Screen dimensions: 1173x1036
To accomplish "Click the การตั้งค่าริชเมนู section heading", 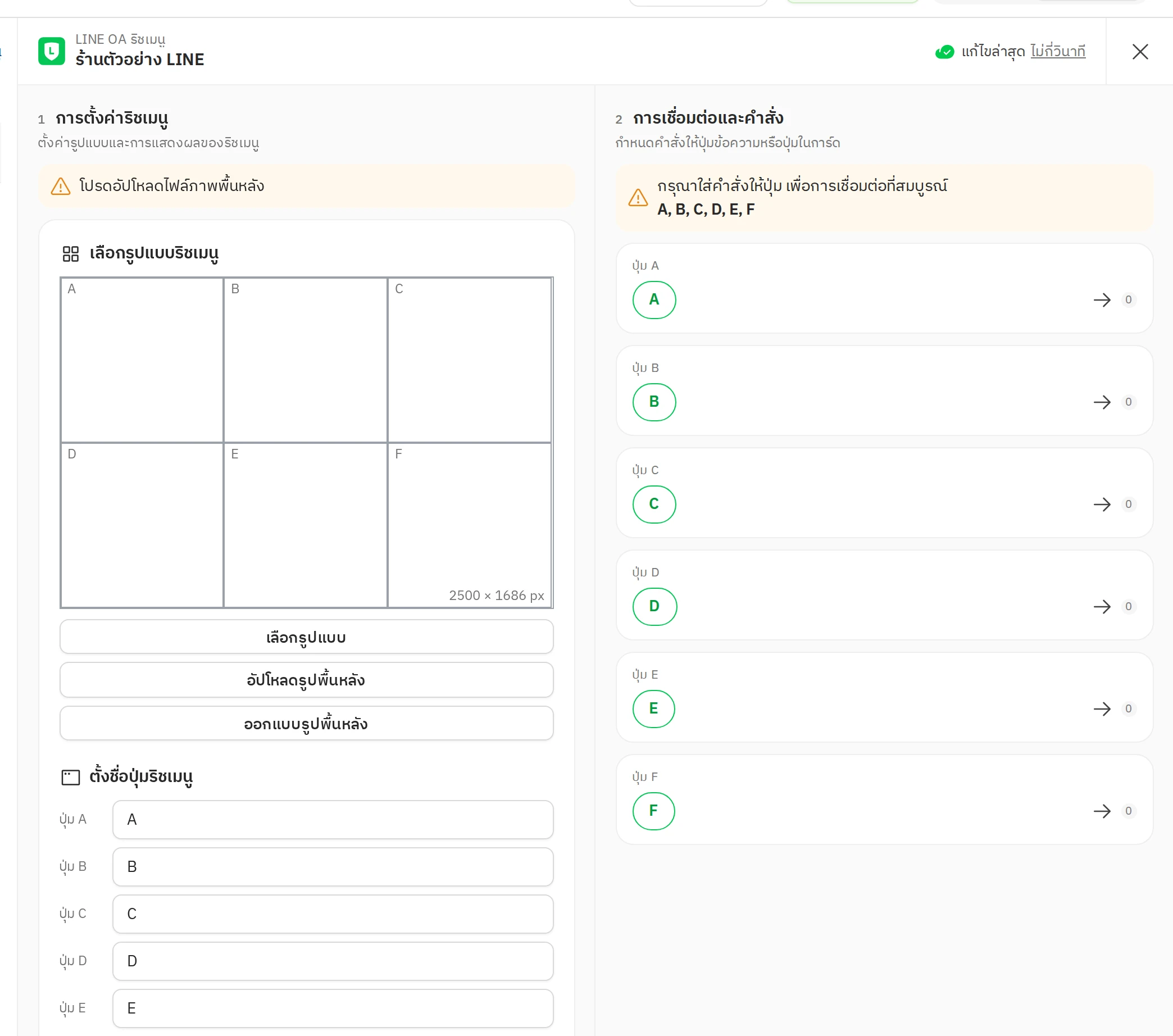I will point(112,117).
